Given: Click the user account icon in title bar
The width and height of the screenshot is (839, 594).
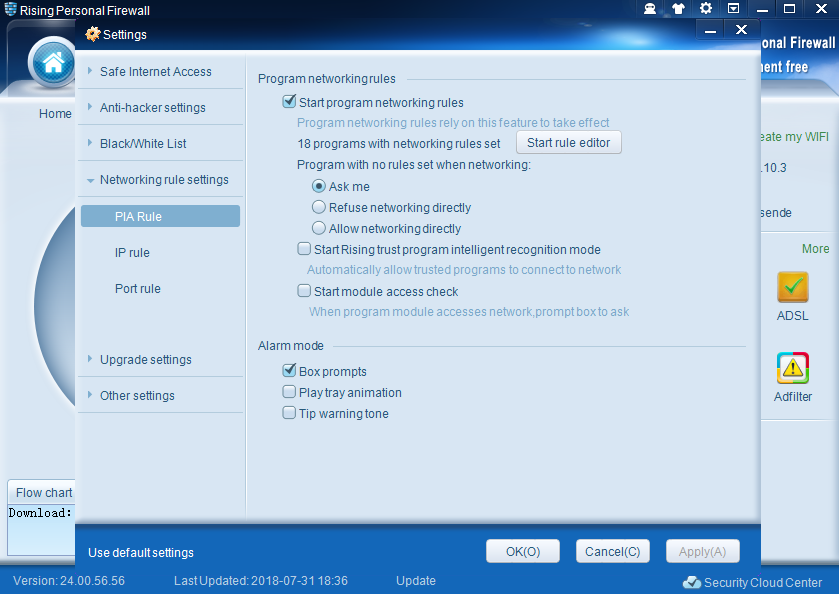Looking at the screenshot, I should [x=650, y=9].
